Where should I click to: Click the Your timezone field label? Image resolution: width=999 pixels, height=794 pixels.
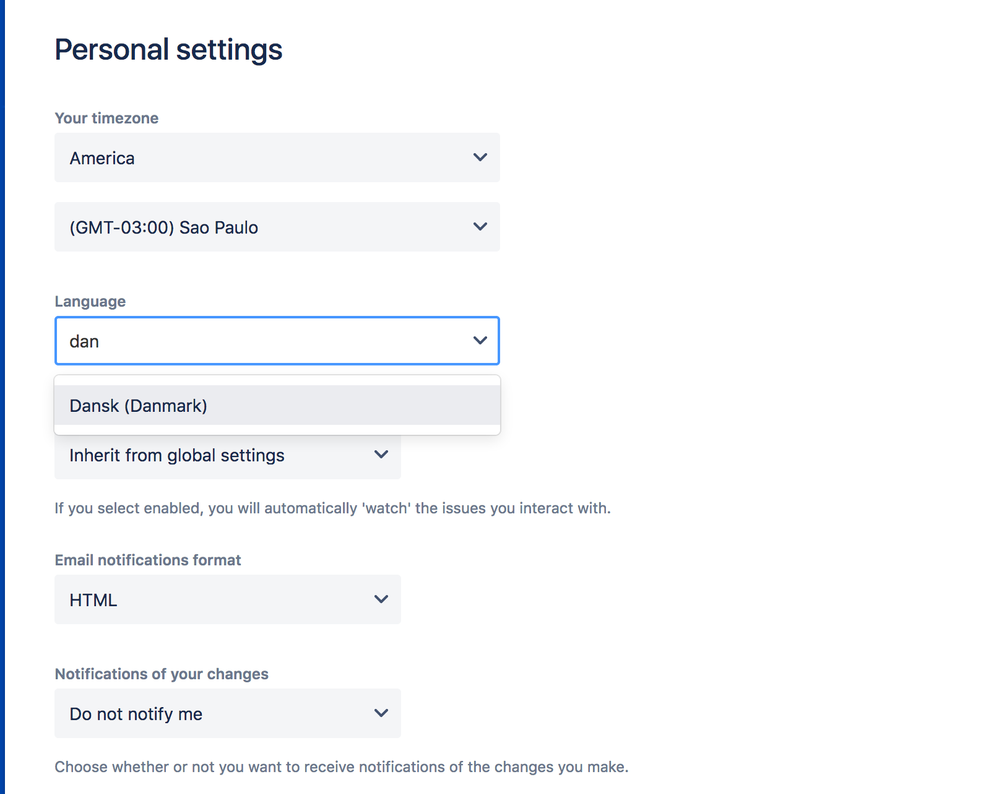coord(106,118)
